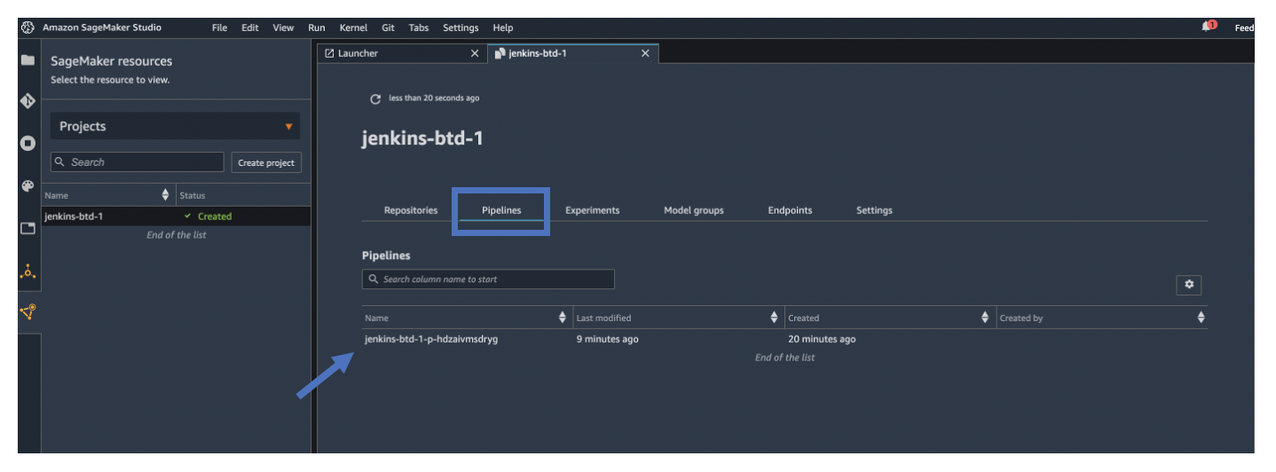Open the SageMaker JumpStart sidebar icon
The image size is (1276, 472).
click(x=28, y=270)
